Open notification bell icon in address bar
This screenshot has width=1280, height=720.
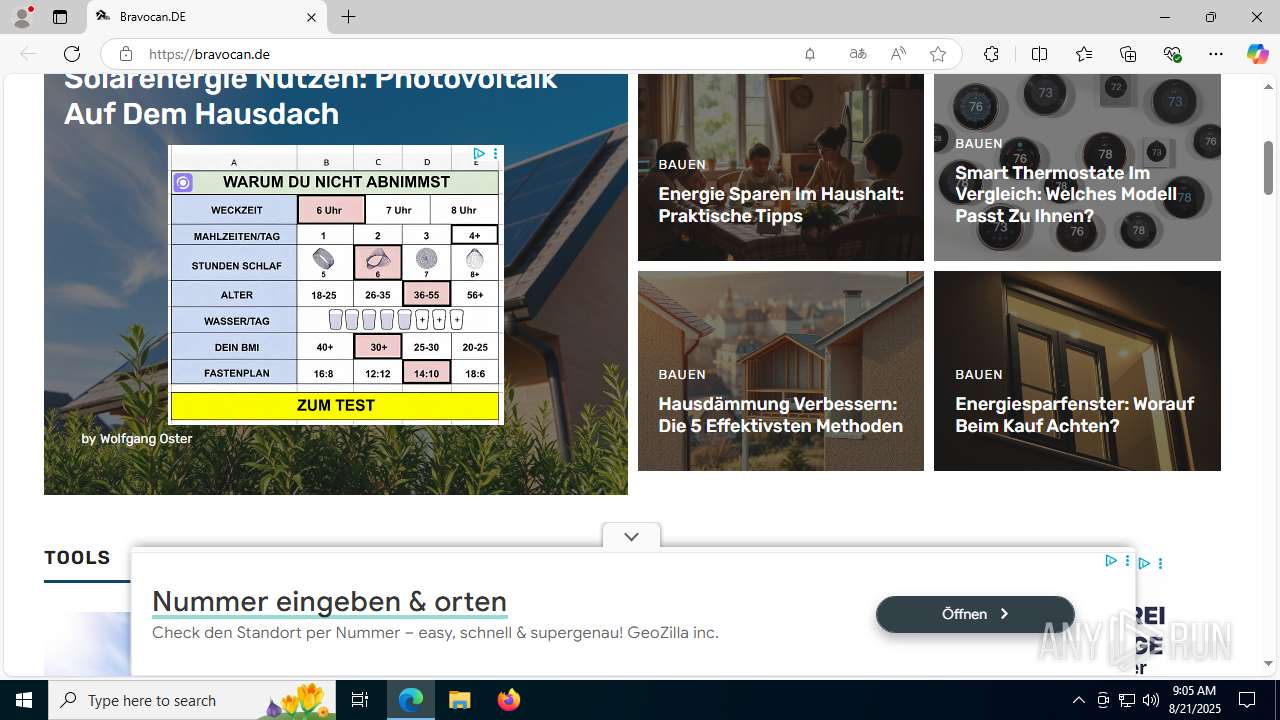810,54
